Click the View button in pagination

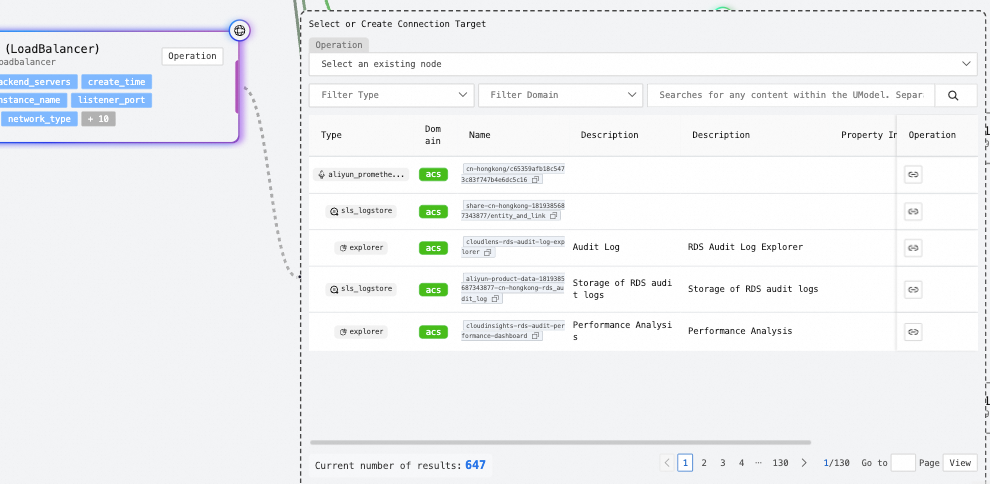pyautogui.click(x=960, y=463)
